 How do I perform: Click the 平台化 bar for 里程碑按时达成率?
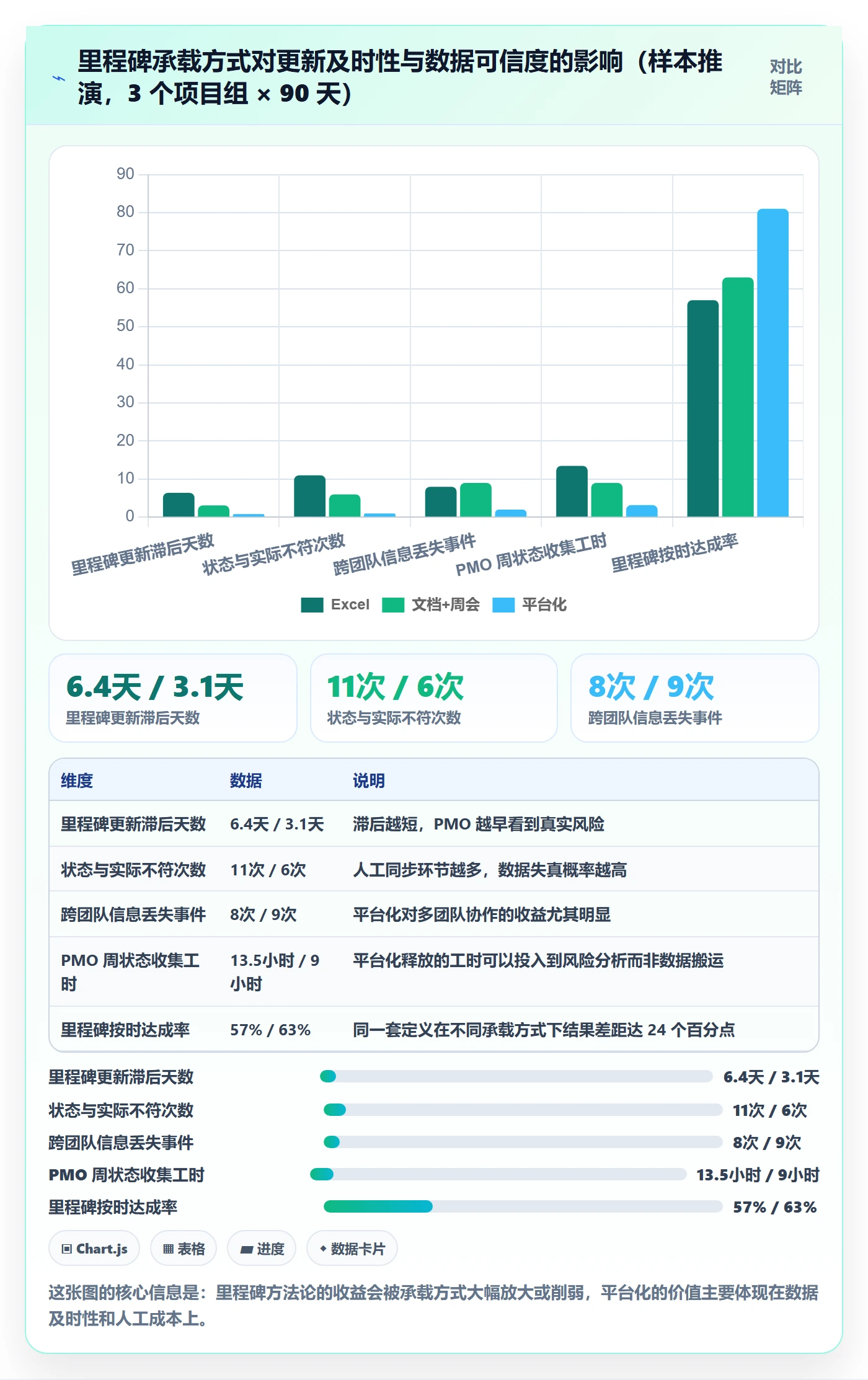point(773,363)
